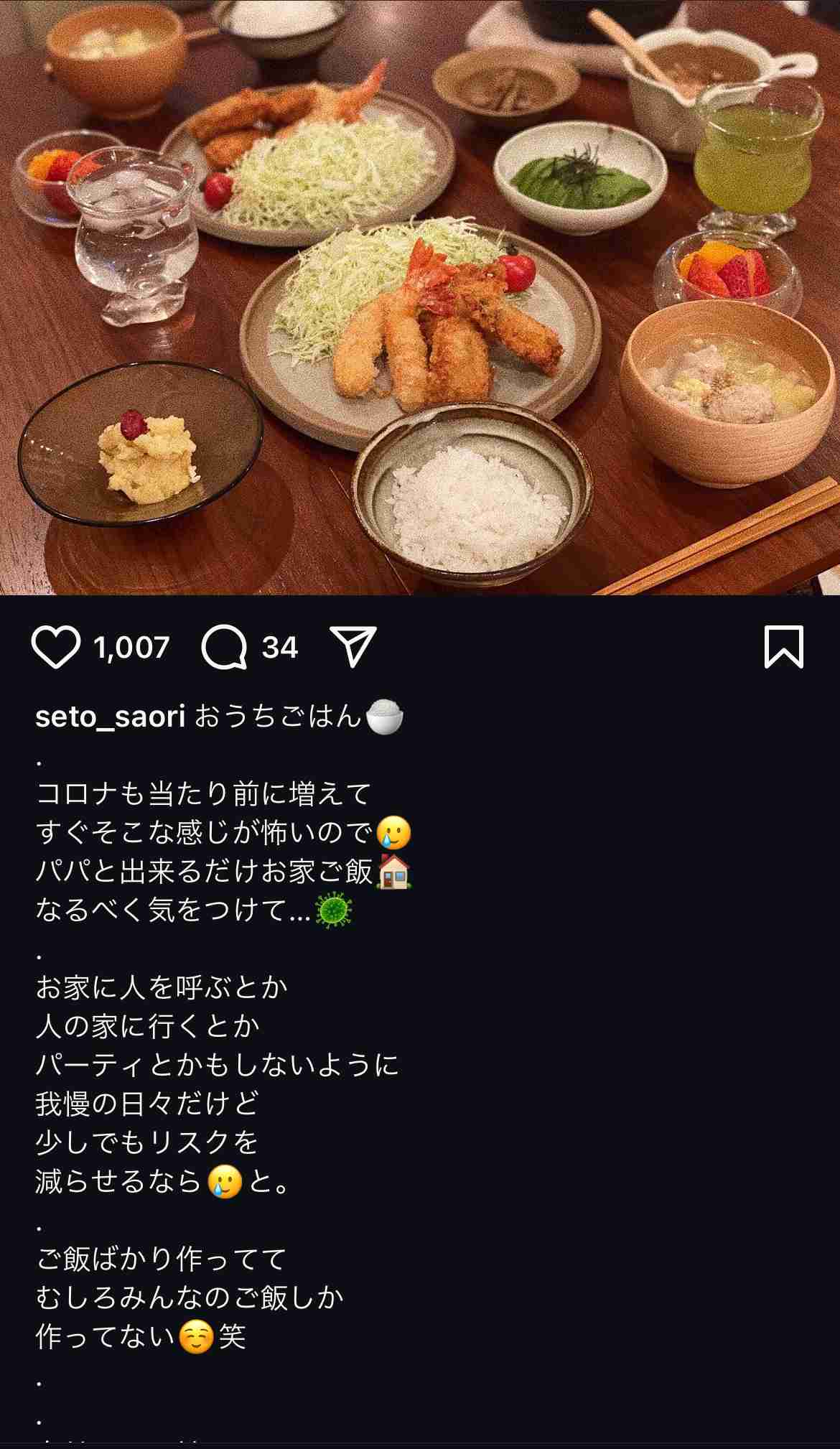The height and width of the screenshot is (1449, 840).
Task: Like the post with the heart icon
Action: pos(56,647)
